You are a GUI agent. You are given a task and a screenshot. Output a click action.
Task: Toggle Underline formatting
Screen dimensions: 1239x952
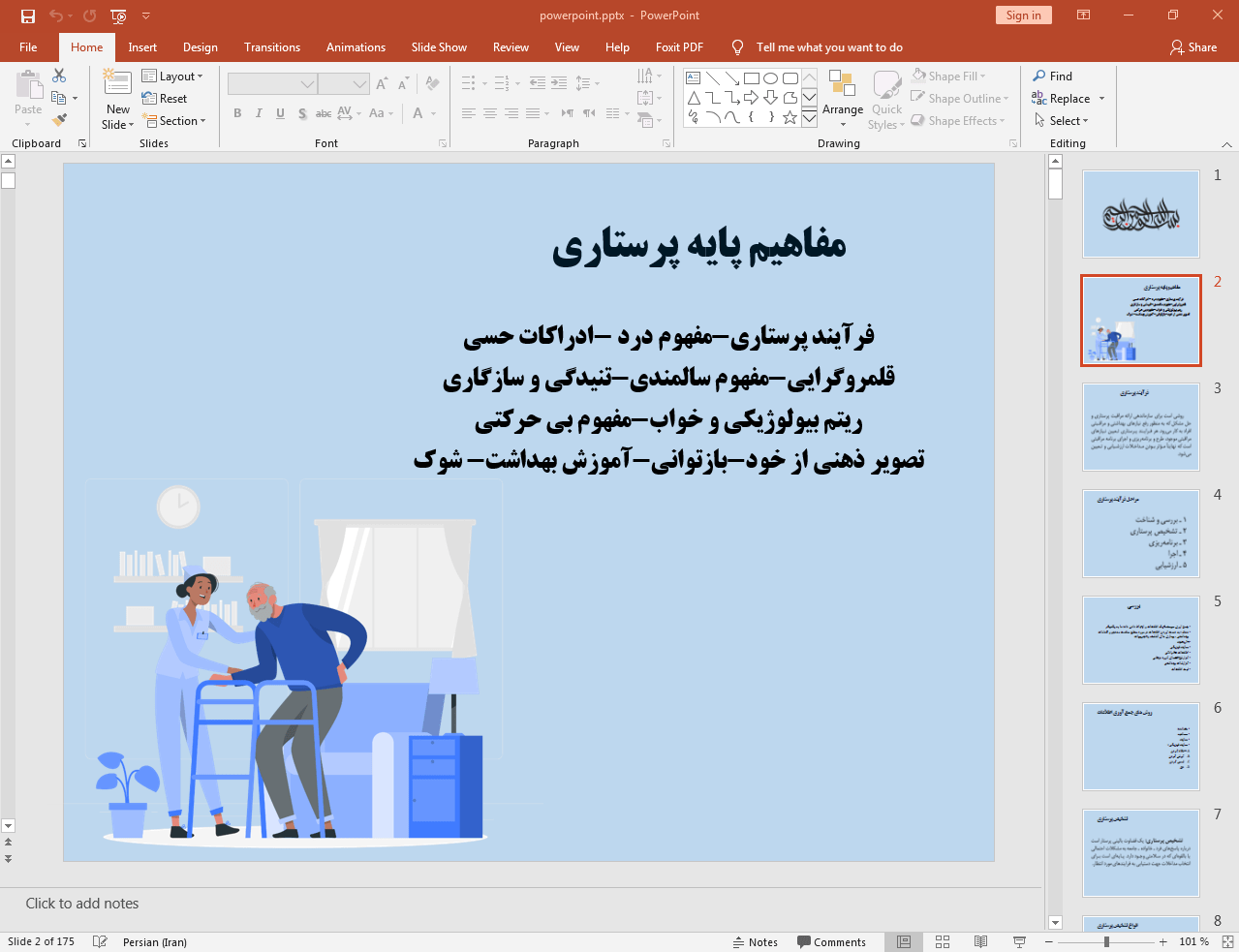coord(280,113)
